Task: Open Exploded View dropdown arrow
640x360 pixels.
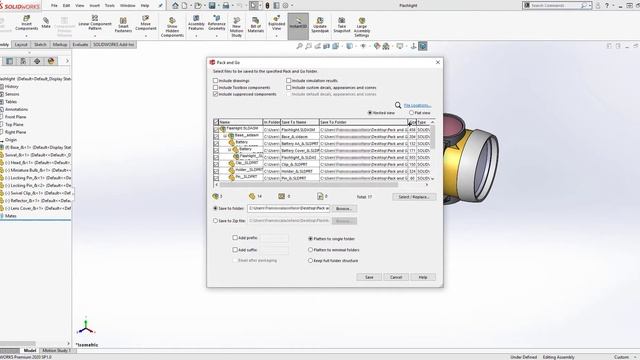Action: 277,36
